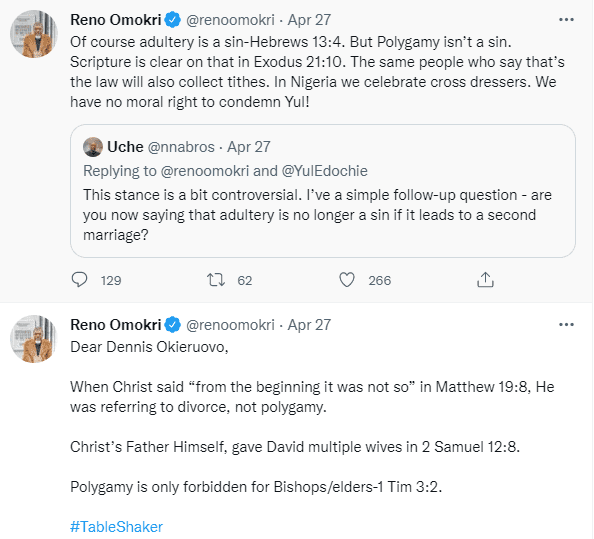
Task: Click Reno Omokri name on second tweet
Action: click(x=116, y=325)
